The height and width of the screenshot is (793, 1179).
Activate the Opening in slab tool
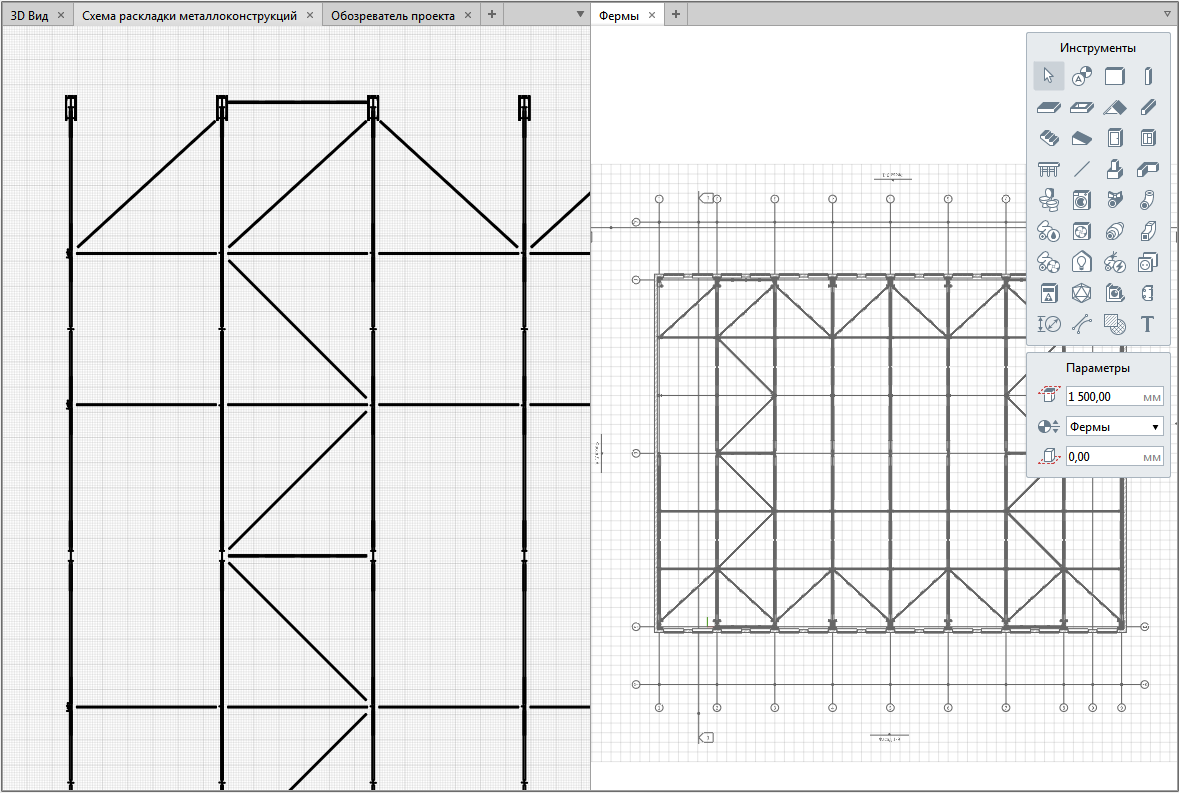[1081, 107]
